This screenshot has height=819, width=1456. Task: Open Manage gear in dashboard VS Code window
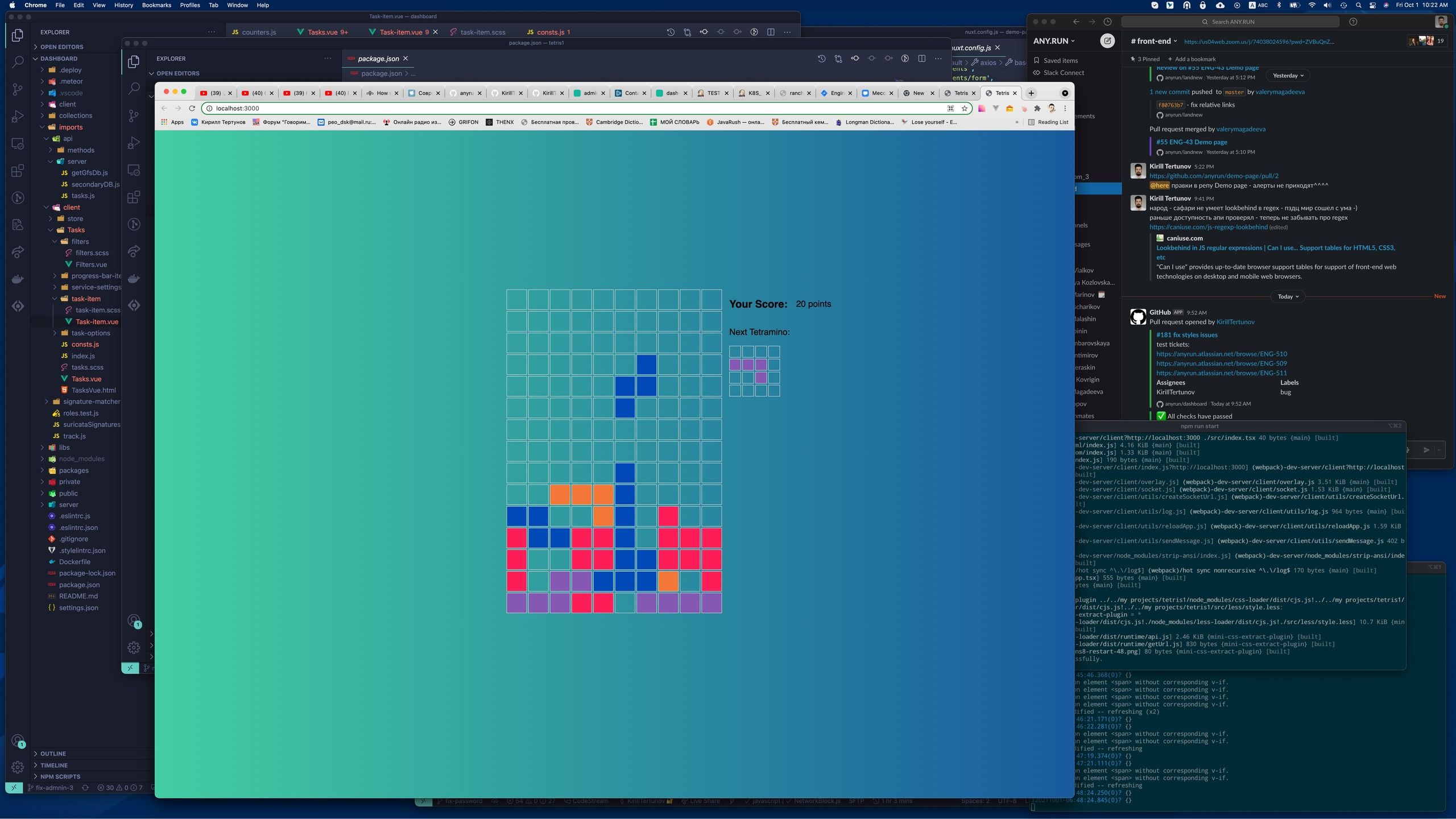click(18, 767)
